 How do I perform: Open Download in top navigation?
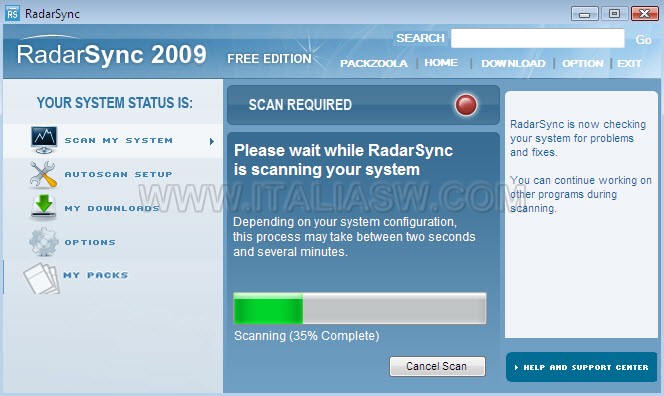513,64
